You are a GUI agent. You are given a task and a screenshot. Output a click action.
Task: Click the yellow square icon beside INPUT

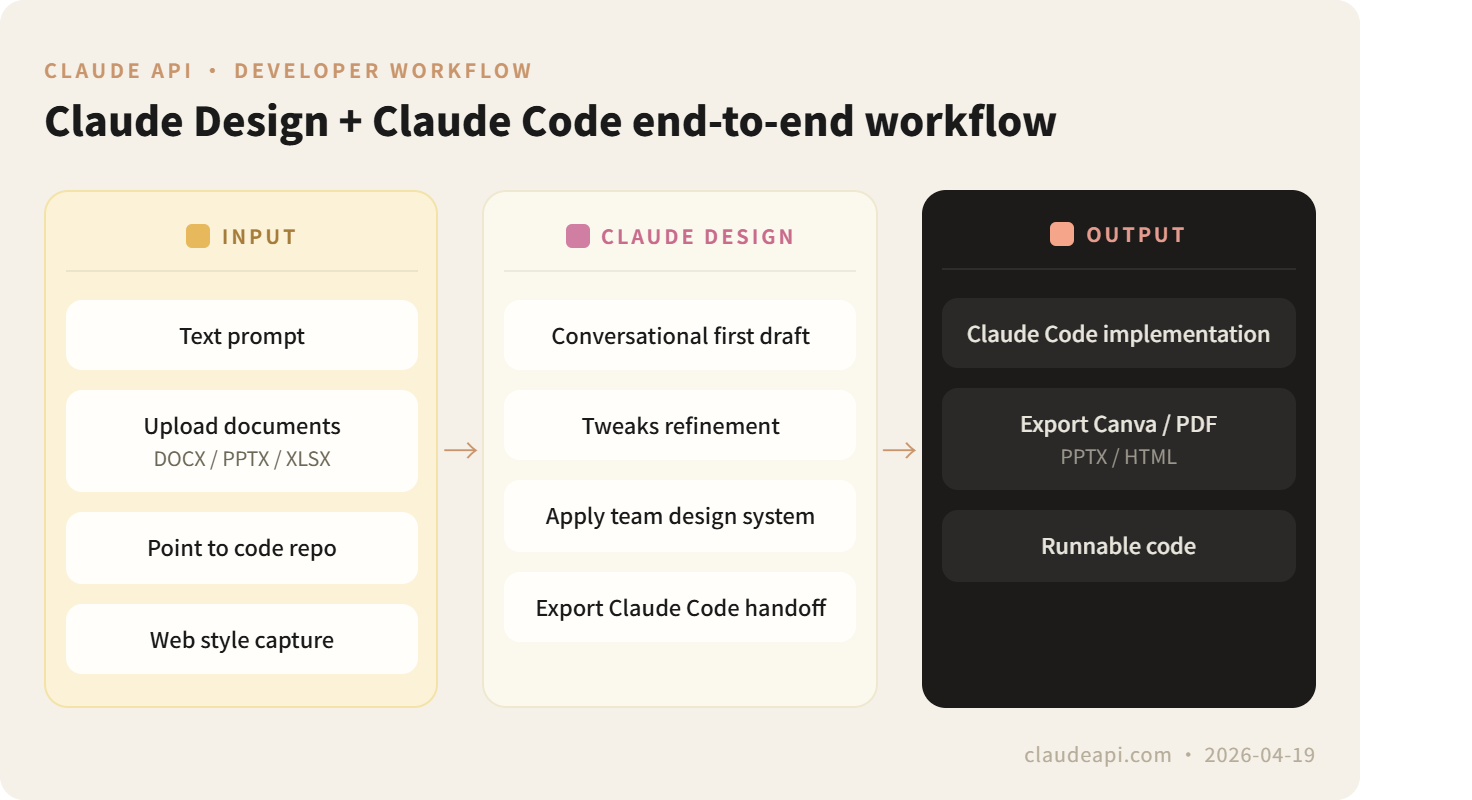[x=196, y=236]
